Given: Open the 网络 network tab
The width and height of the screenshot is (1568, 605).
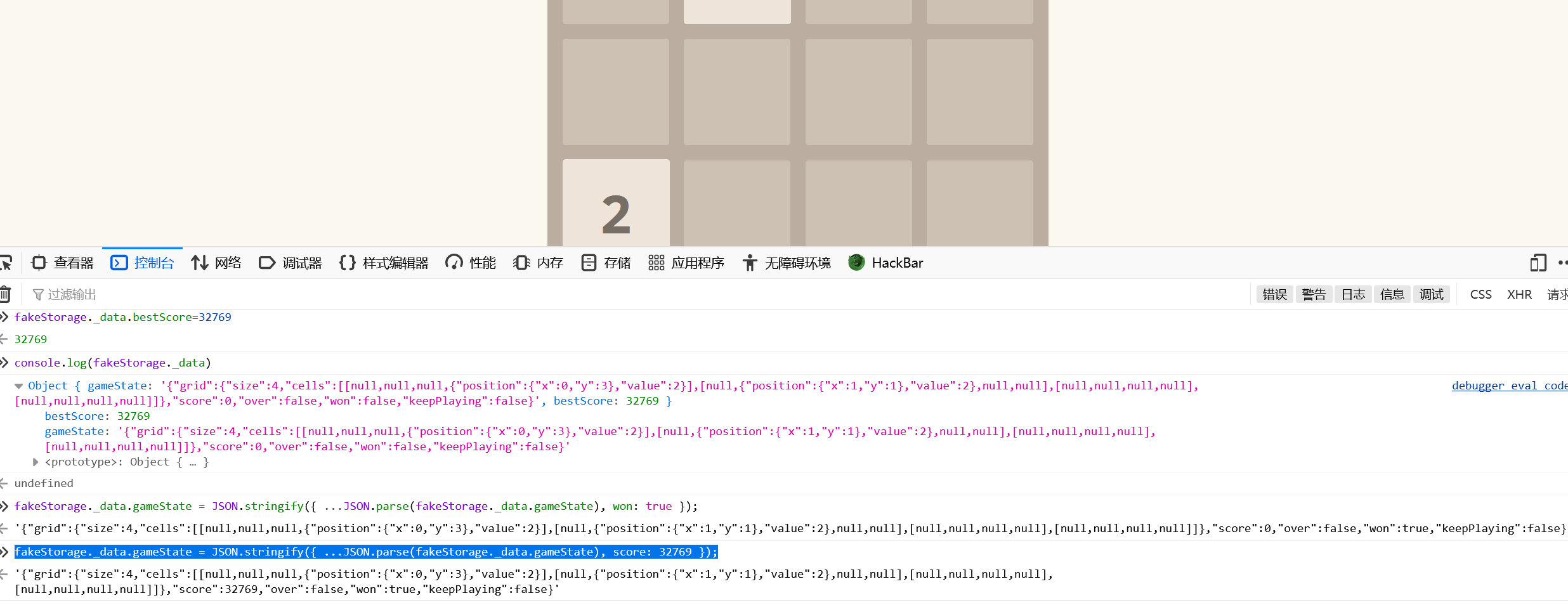Looking at the screenshot, I should tap(216, 263).
